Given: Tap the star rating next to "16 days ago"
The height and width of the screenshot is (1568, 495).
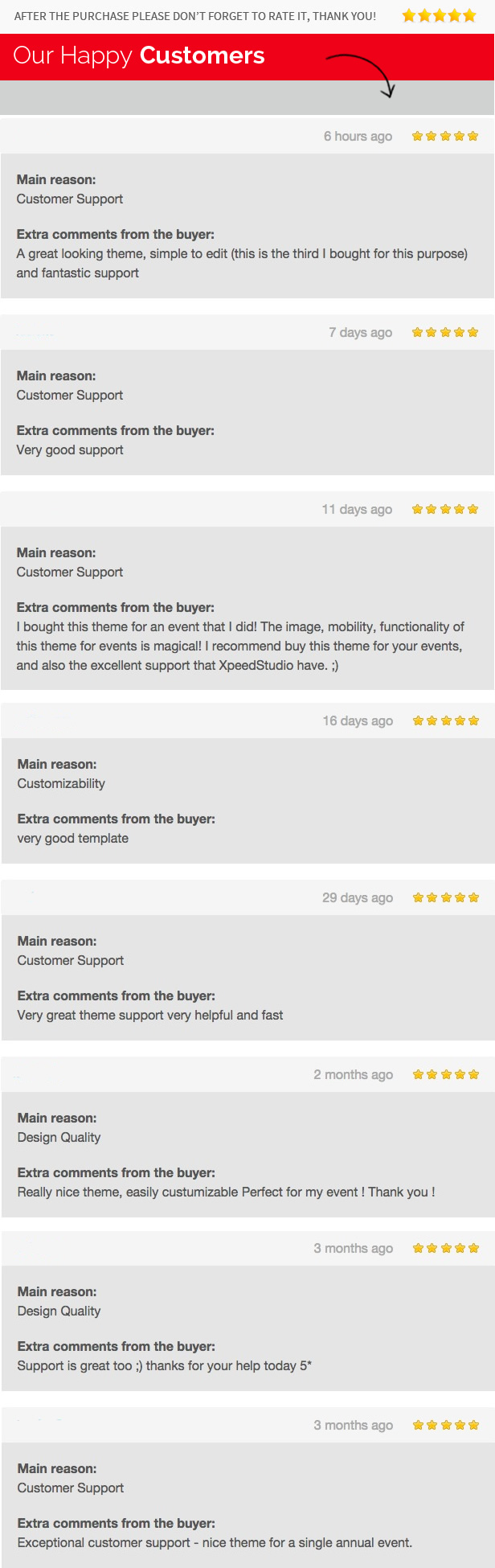Looking at the screenshot, I should pyautogui.click(x=446, y=720).
